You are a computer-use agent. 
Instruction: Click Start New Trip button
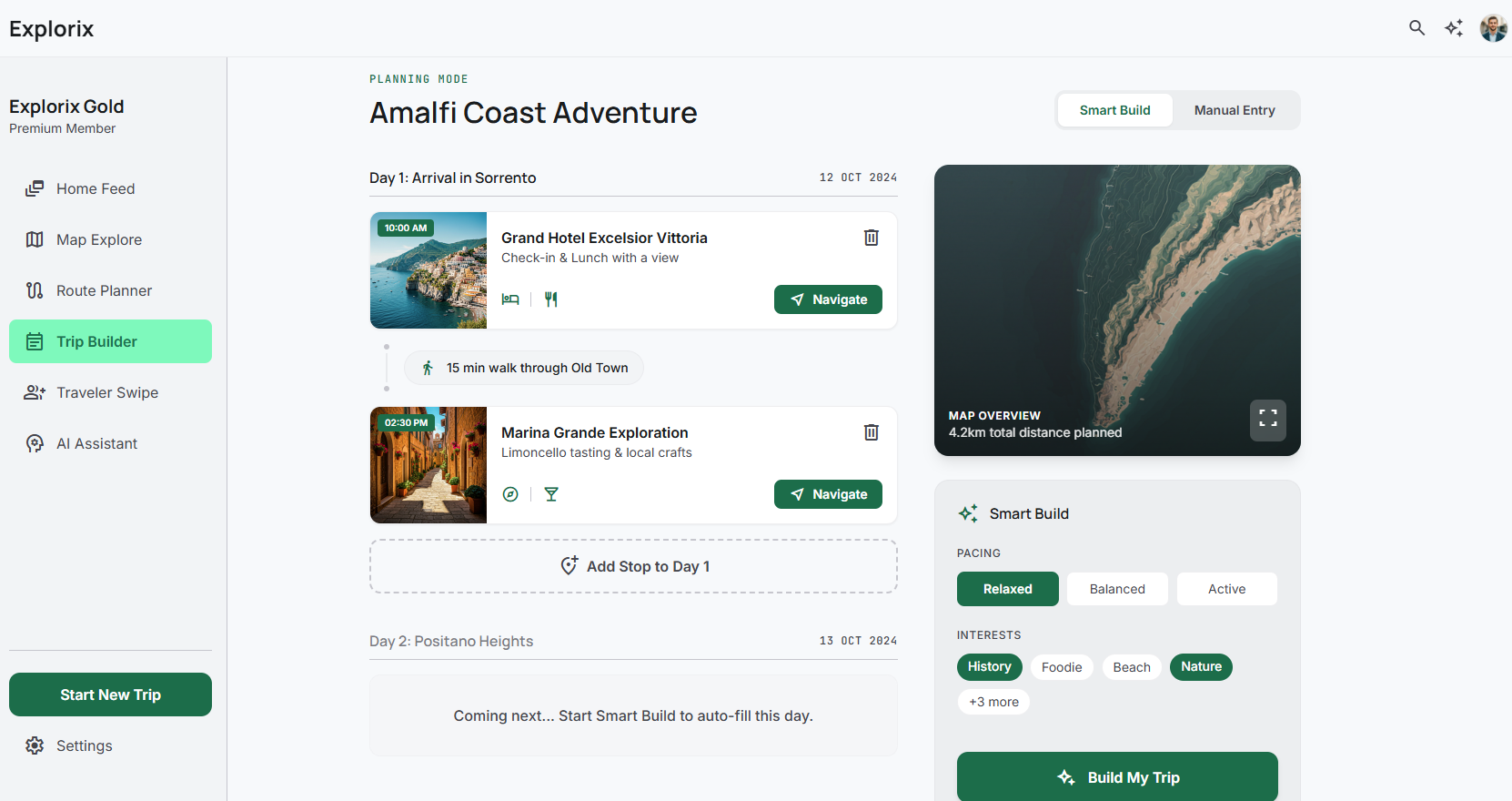click(x=110, y=695)
